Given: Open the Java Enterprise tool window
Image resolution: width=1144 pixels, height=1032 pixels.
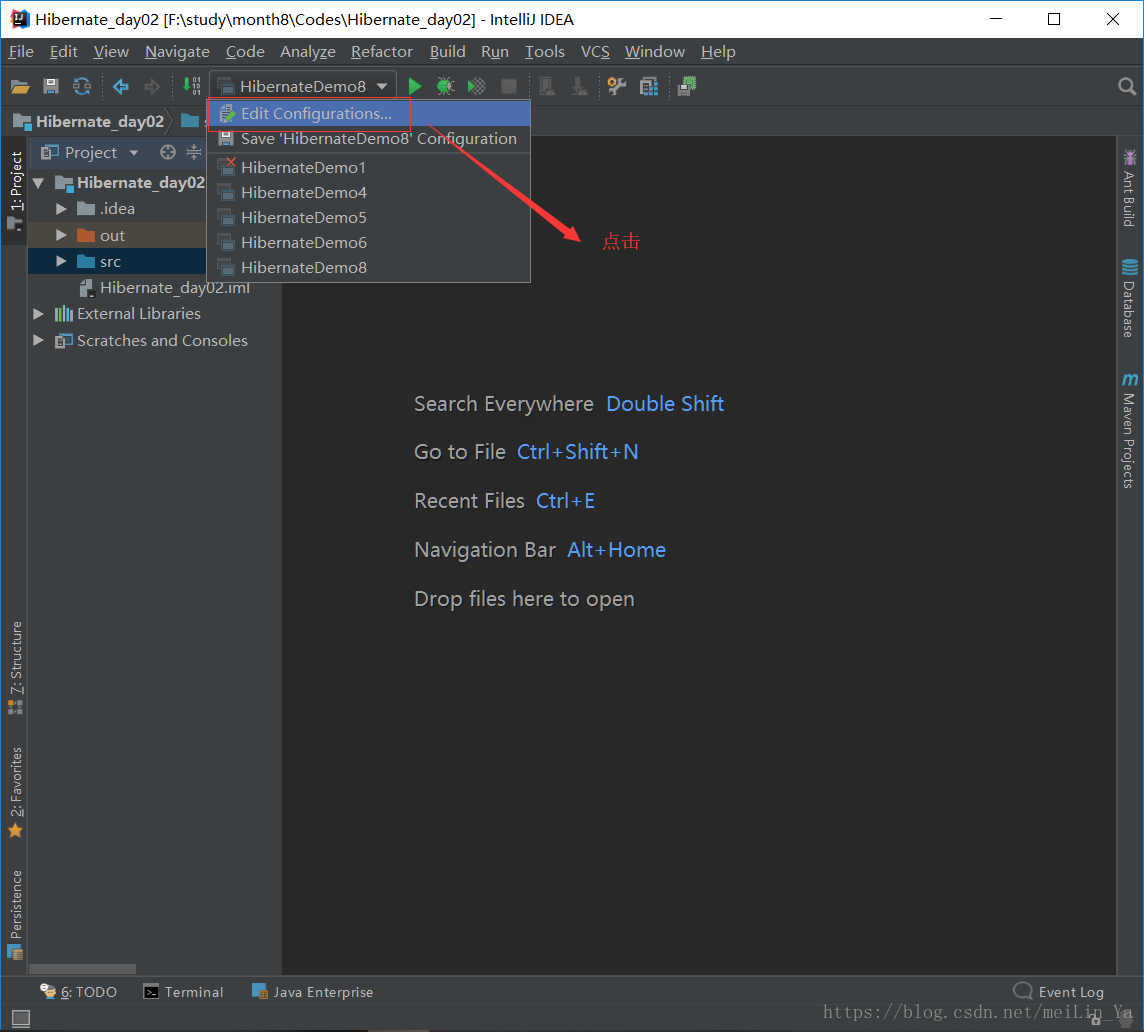Looking at the screenshot, I should tap(312, 992).
